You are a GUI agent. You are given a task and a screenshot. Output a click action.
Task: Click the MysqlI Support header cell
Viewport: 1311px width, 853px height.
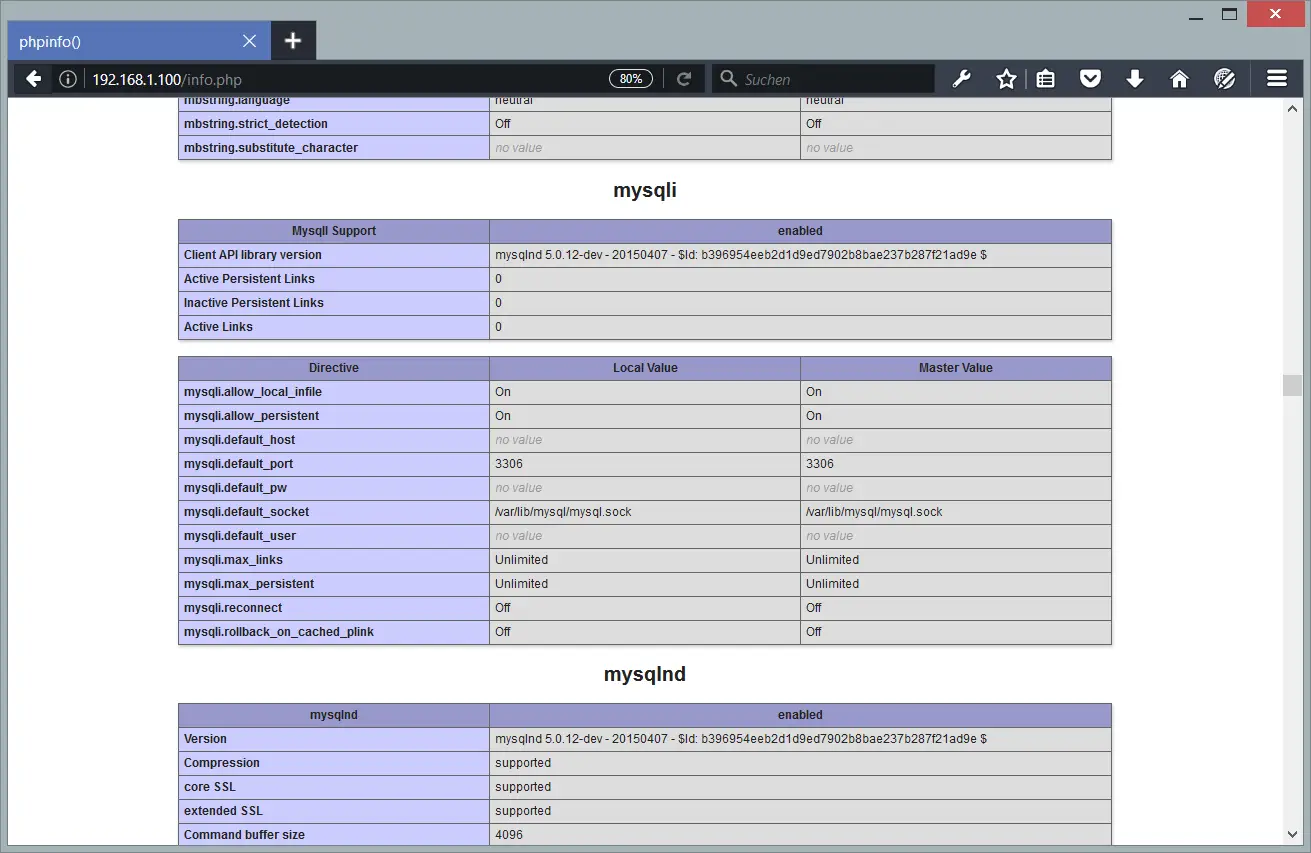[334, 231]
